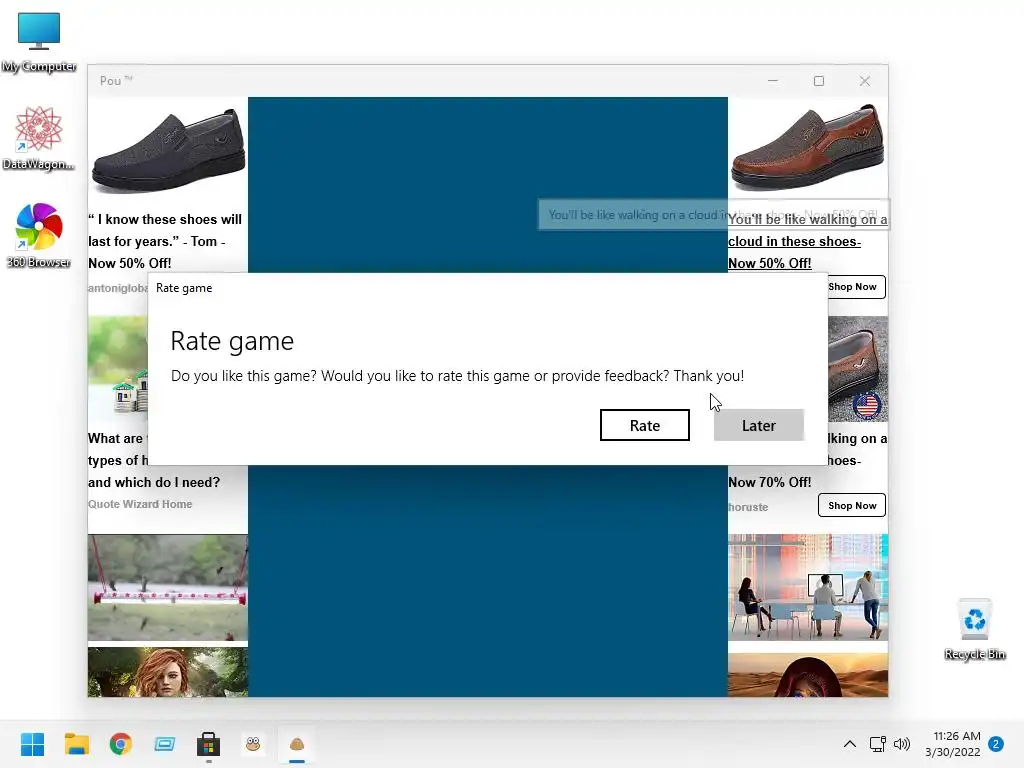Open the Quote Wizard Home ad label

click(140, 504)
